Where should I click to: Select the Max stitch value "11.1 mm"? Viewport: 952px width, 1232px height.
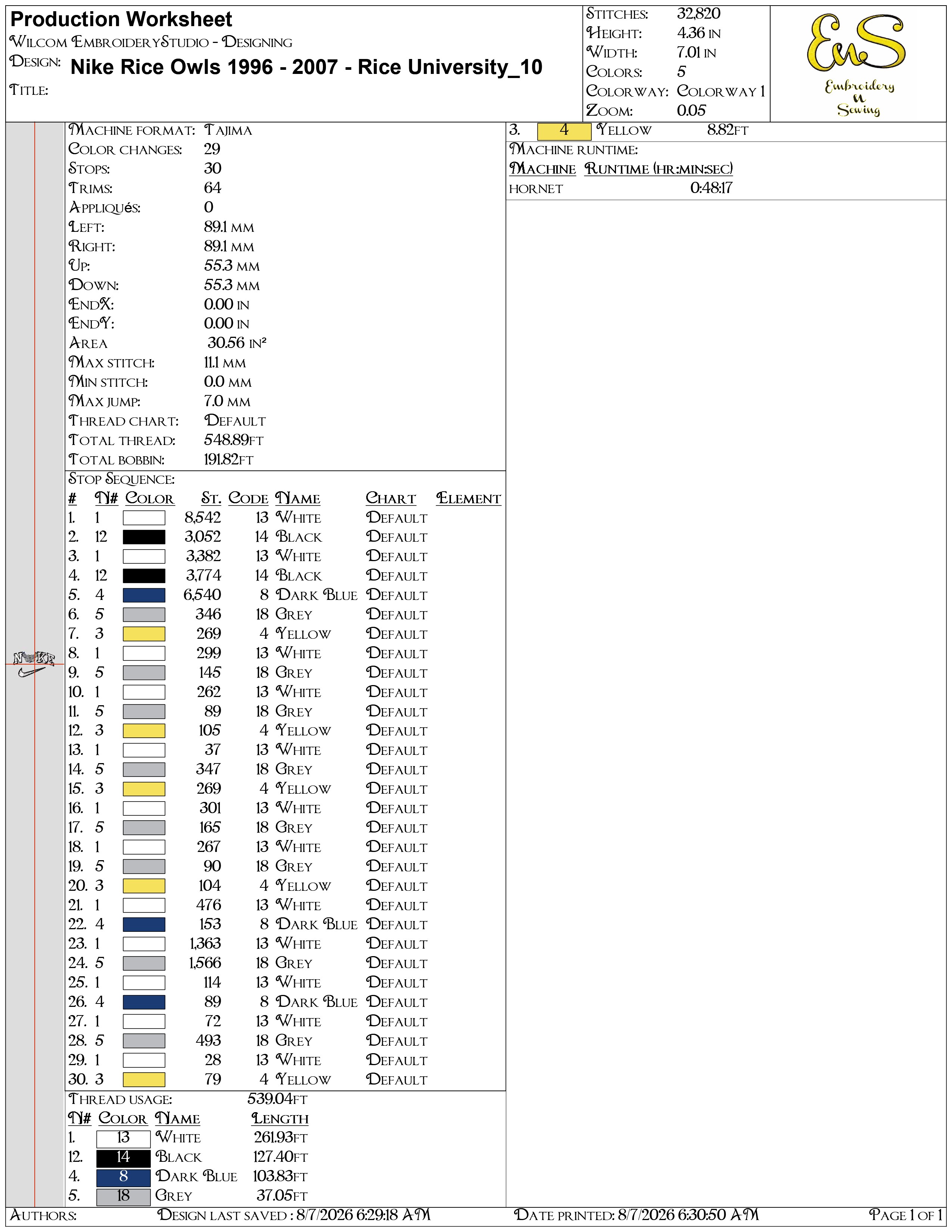[225, 363]
